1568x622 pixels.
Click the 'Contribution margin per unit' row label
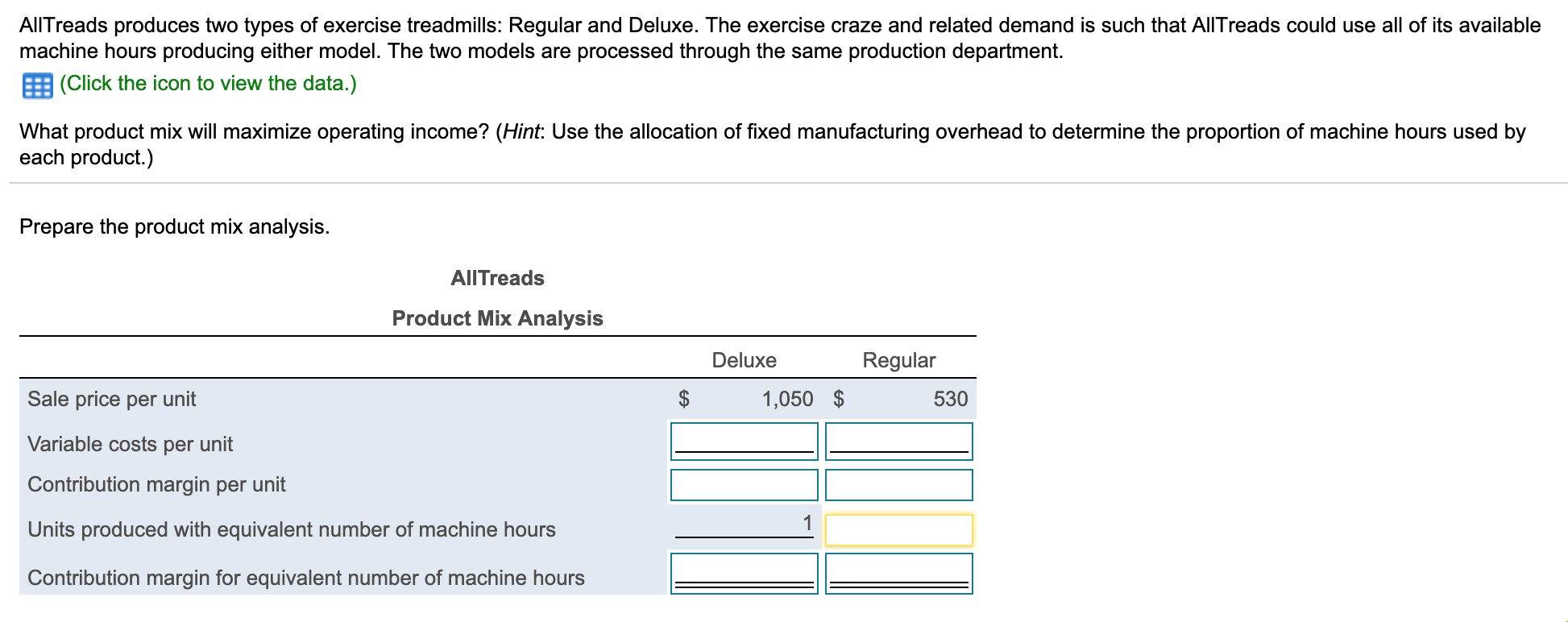pyautogui.click(x=156, y=484)
